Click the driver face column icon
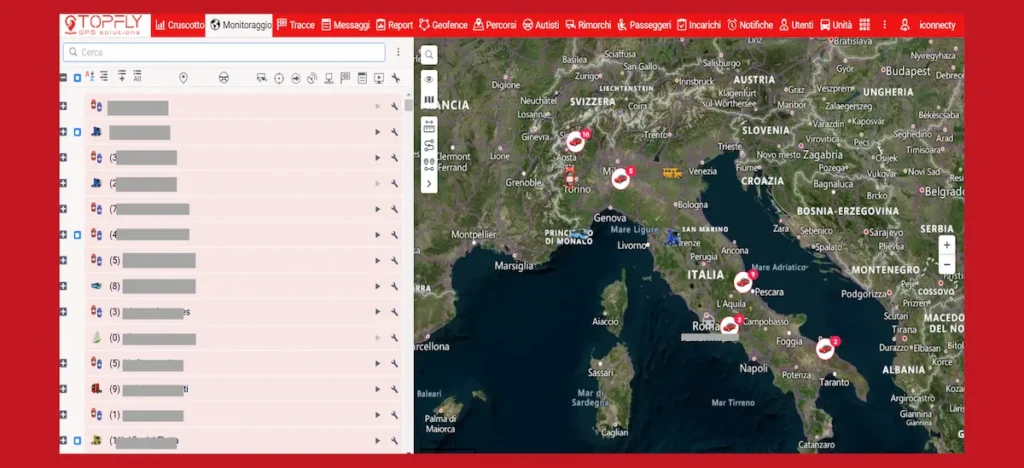The height and width of the screenshot is (468, 1024). pyautogui.click(x=223, y=78)
